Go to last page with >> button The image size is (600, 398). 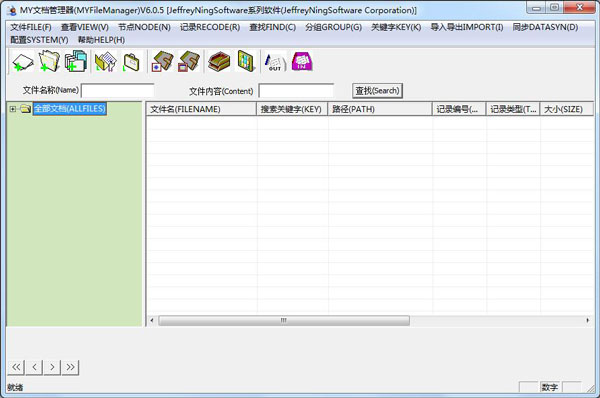(x=70, y=367)
